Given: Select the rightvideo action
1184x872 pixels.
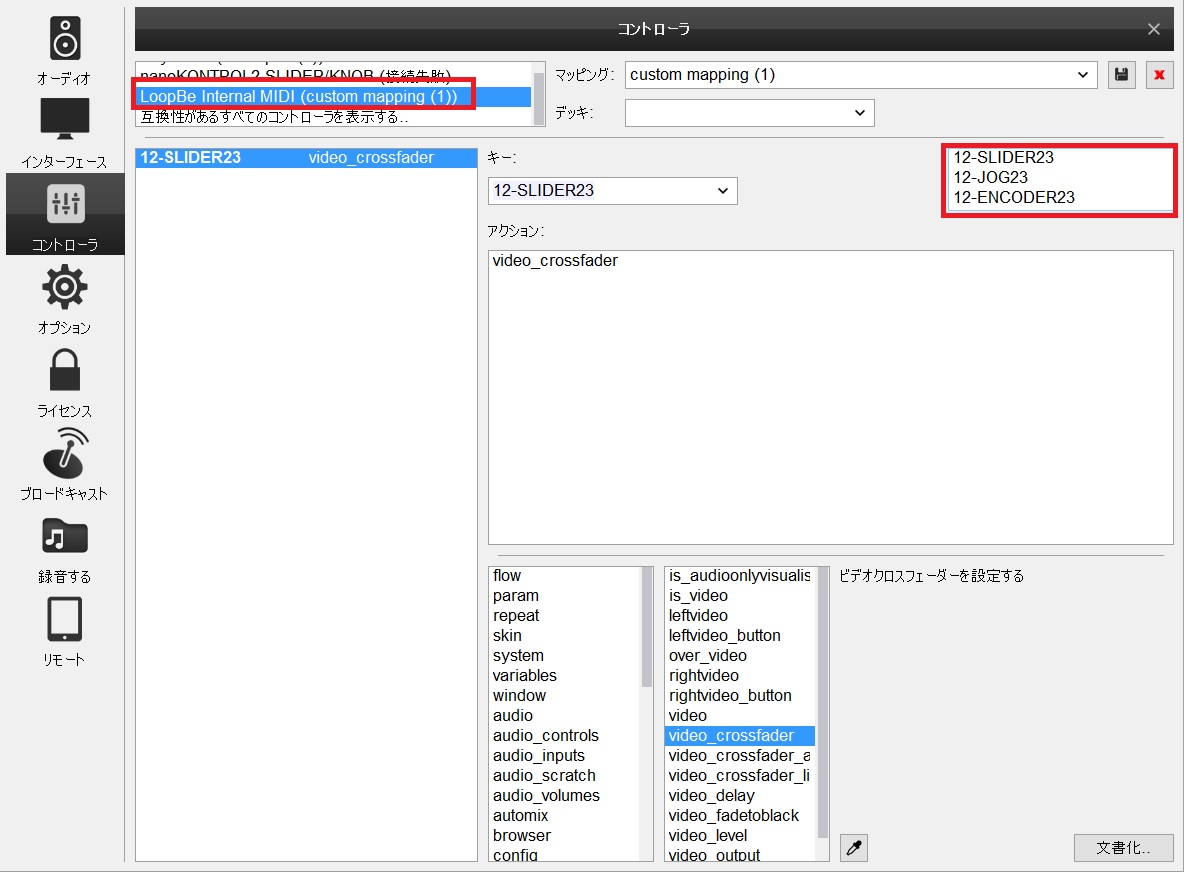Looking at the screenshot, I should [740, 676].
